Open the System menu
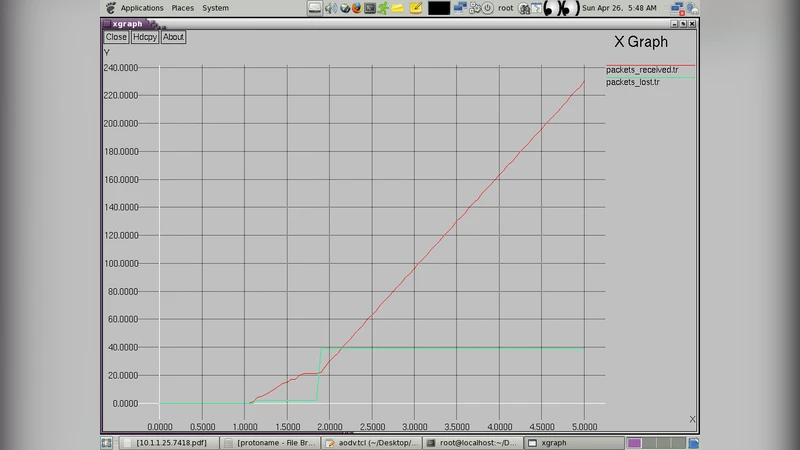The height and width of the screenshot is (450, 800). [215, 8]
